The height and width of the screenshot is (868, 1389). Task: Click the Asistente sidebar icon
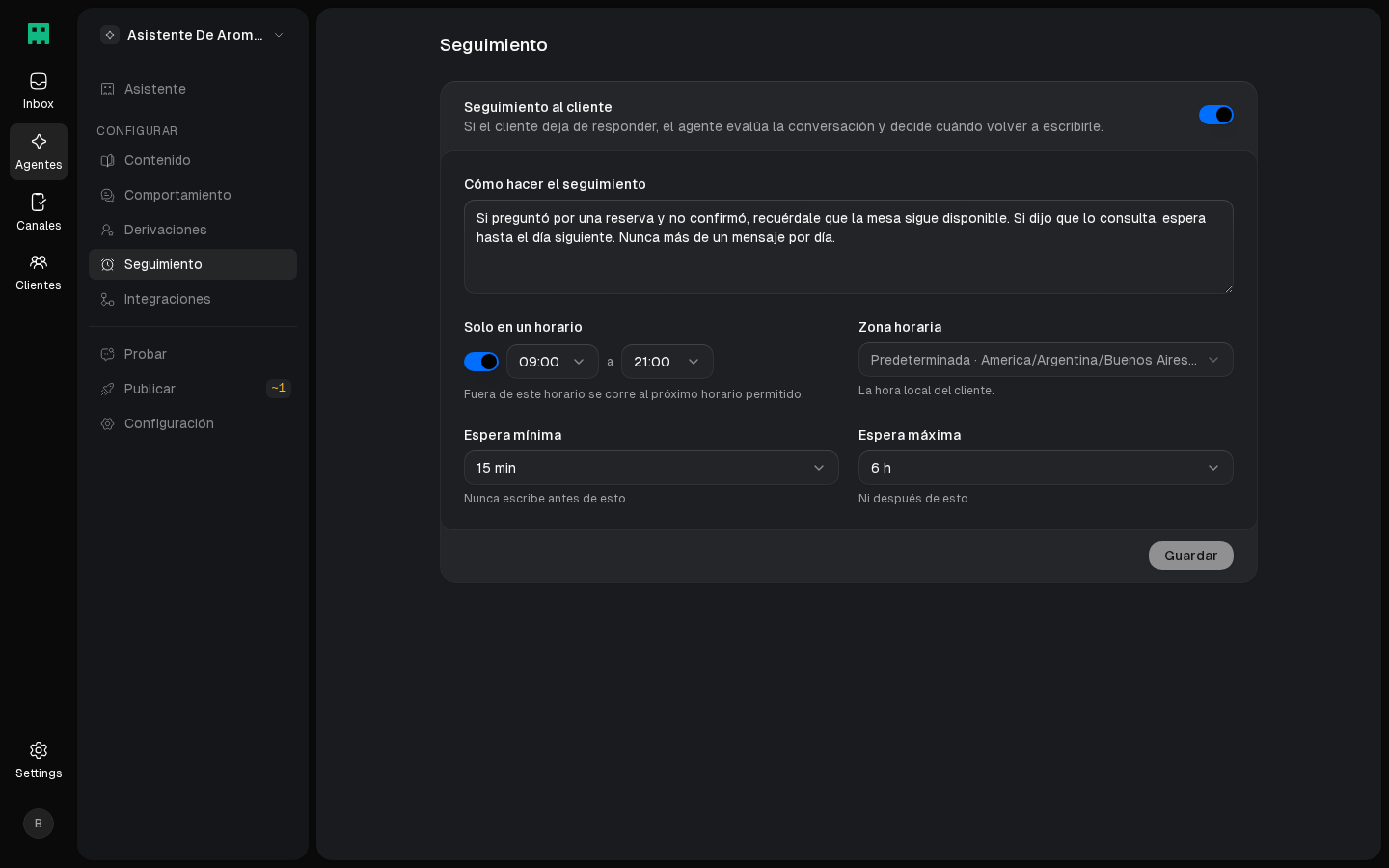(x=108, y=89)
